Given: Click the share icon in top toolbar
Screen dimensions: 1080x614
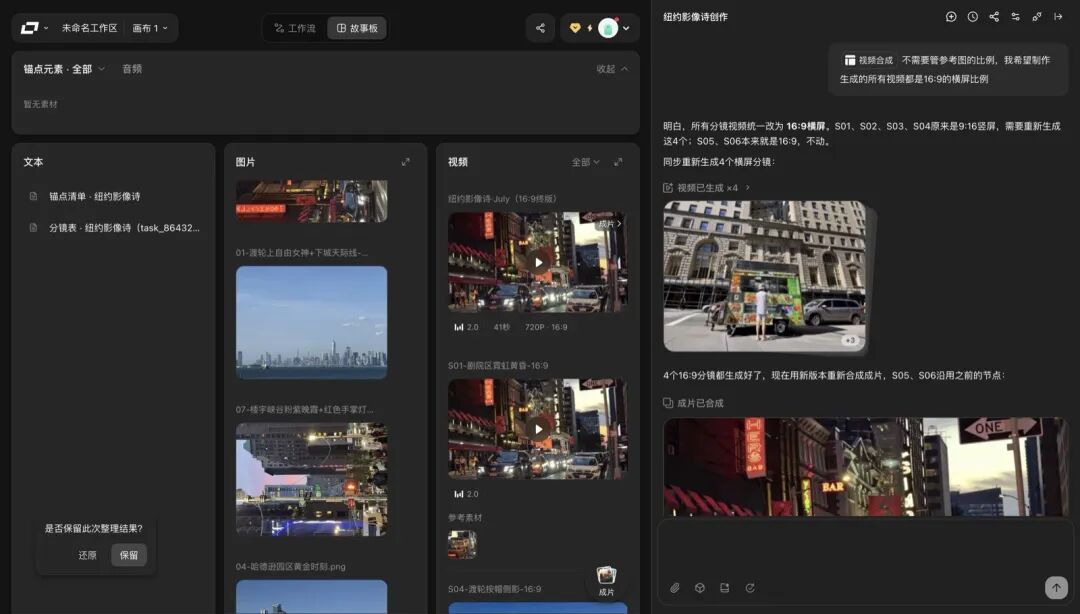Looking at the screenshot, I should [540, 28].
